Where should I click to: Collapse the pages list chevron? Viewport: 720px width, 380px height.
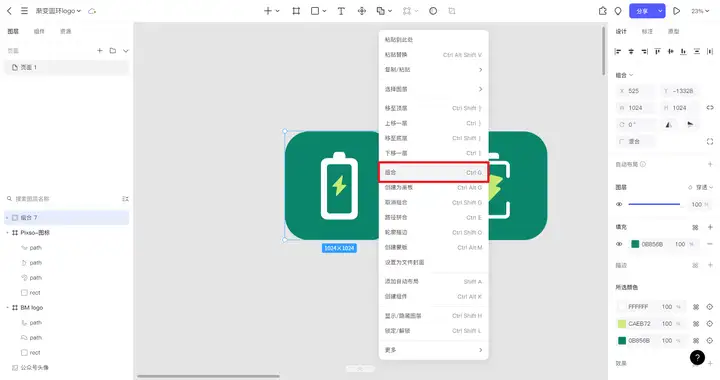(125, 50)
